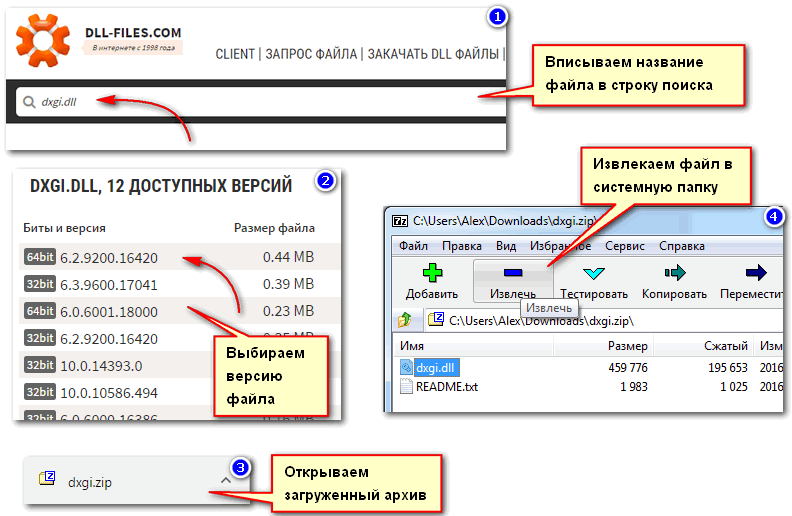Open the ЗАПРОС ФАЙЛА link

click(311, 54)
